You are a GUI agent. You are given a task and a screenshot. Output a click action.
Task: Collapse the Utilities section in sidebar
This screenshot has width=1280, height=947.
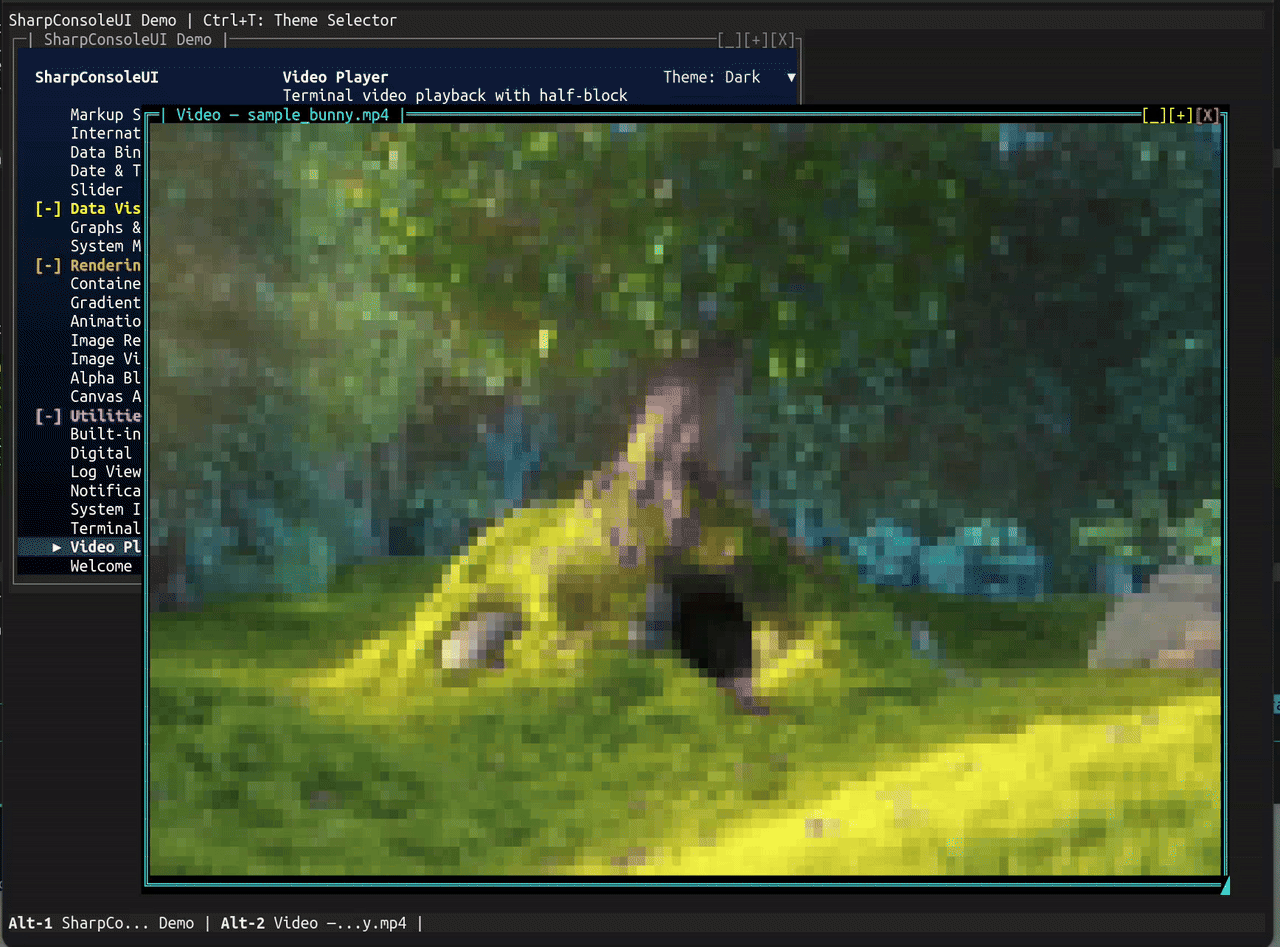tap(46, 415)
